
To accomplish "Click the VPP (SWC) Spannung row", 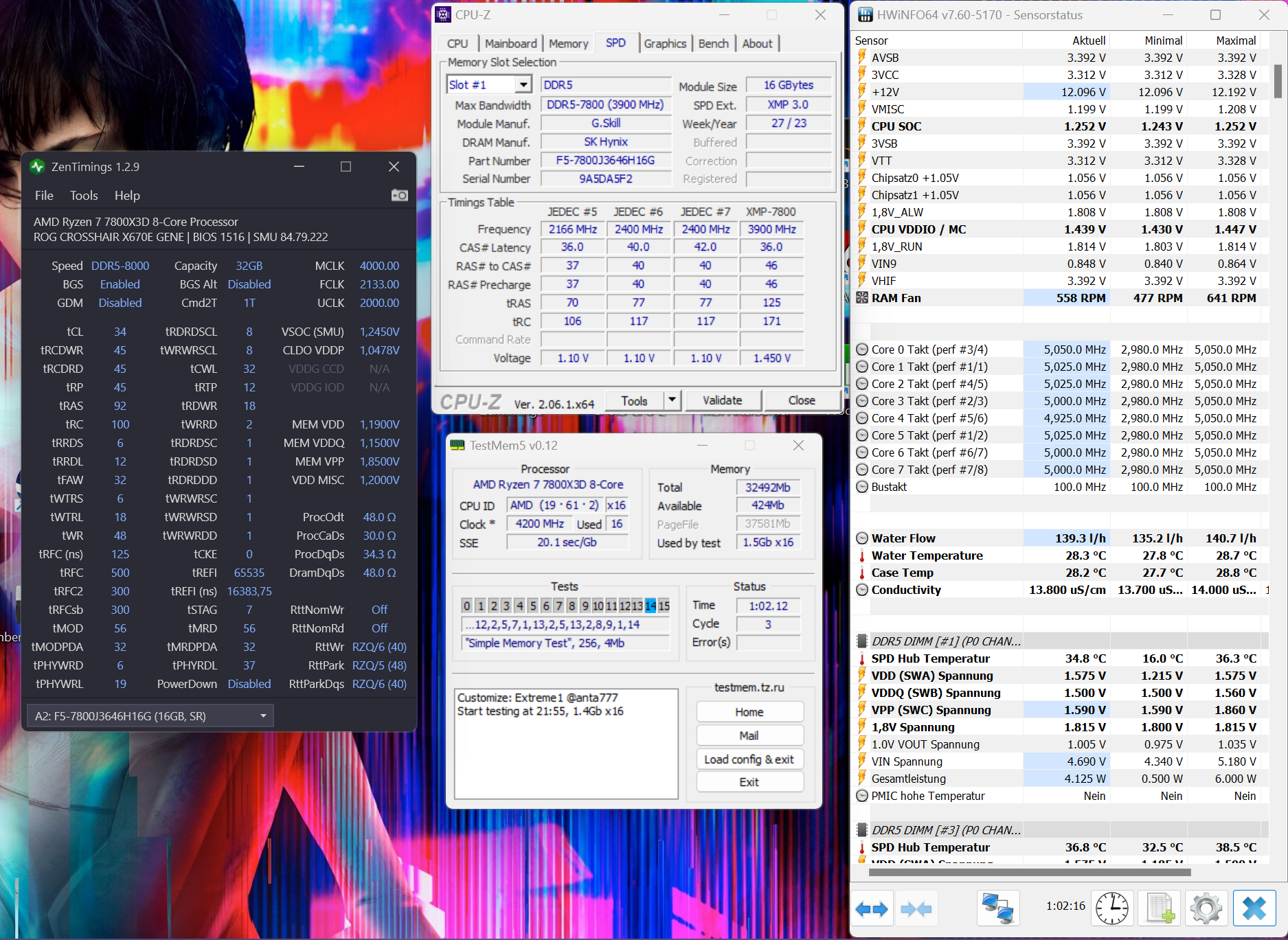I will pos(1058,710).
